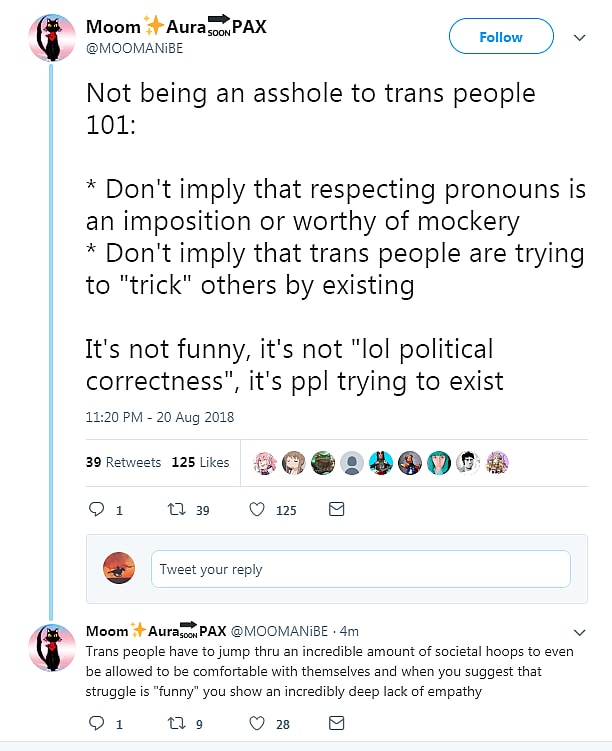
Task: View the 125 Likes list
Action: [200, 462]
